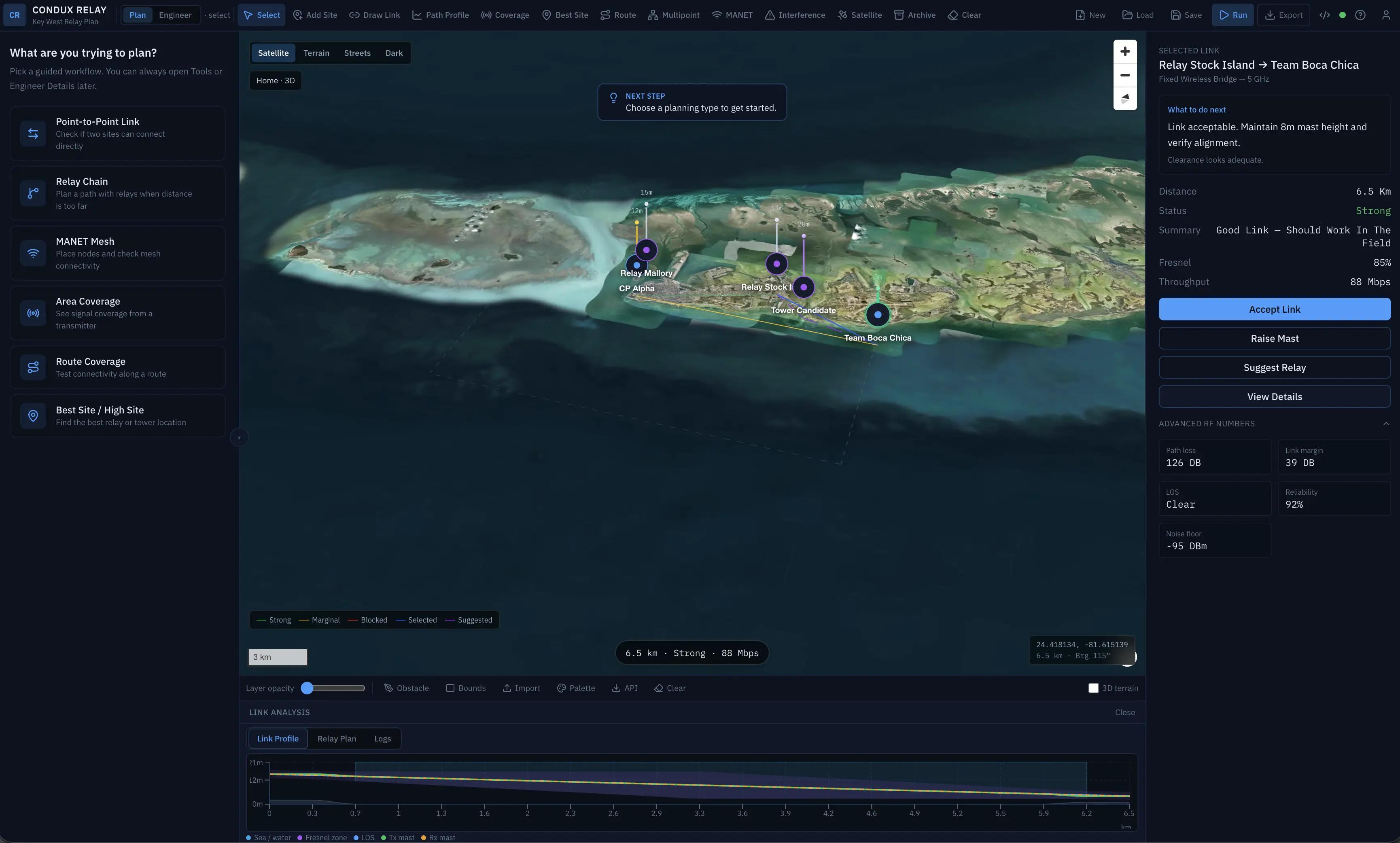Open the Satellite tool in top toolbar
The width and height of the screenshot is (1400, 843).
tap(859, 15)
